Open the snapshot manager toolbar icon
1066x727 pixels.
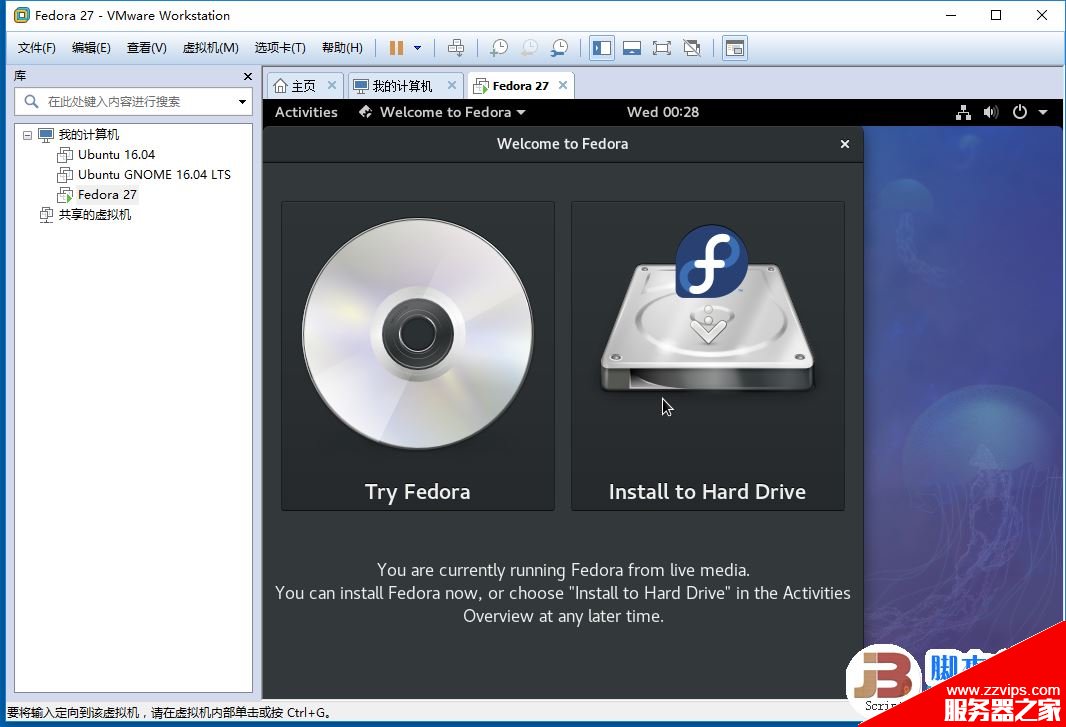[x=559, y=48]
